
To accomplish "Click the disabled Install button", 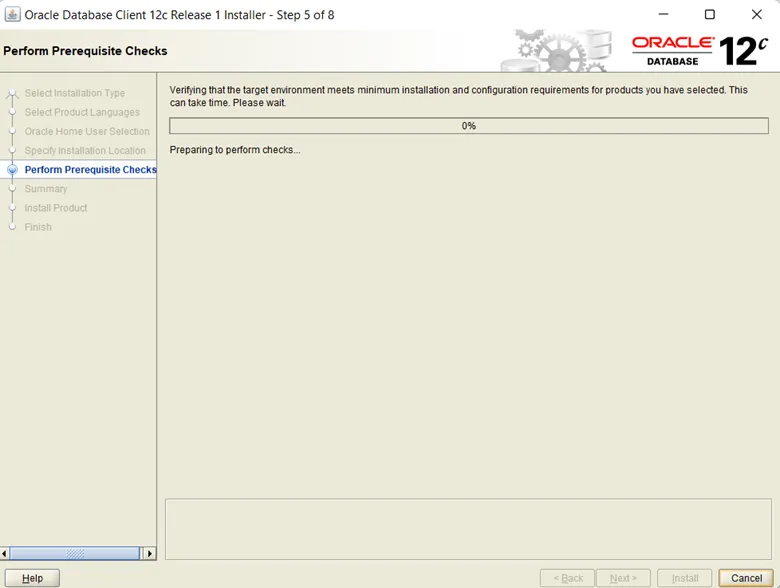I will (684, 578).
